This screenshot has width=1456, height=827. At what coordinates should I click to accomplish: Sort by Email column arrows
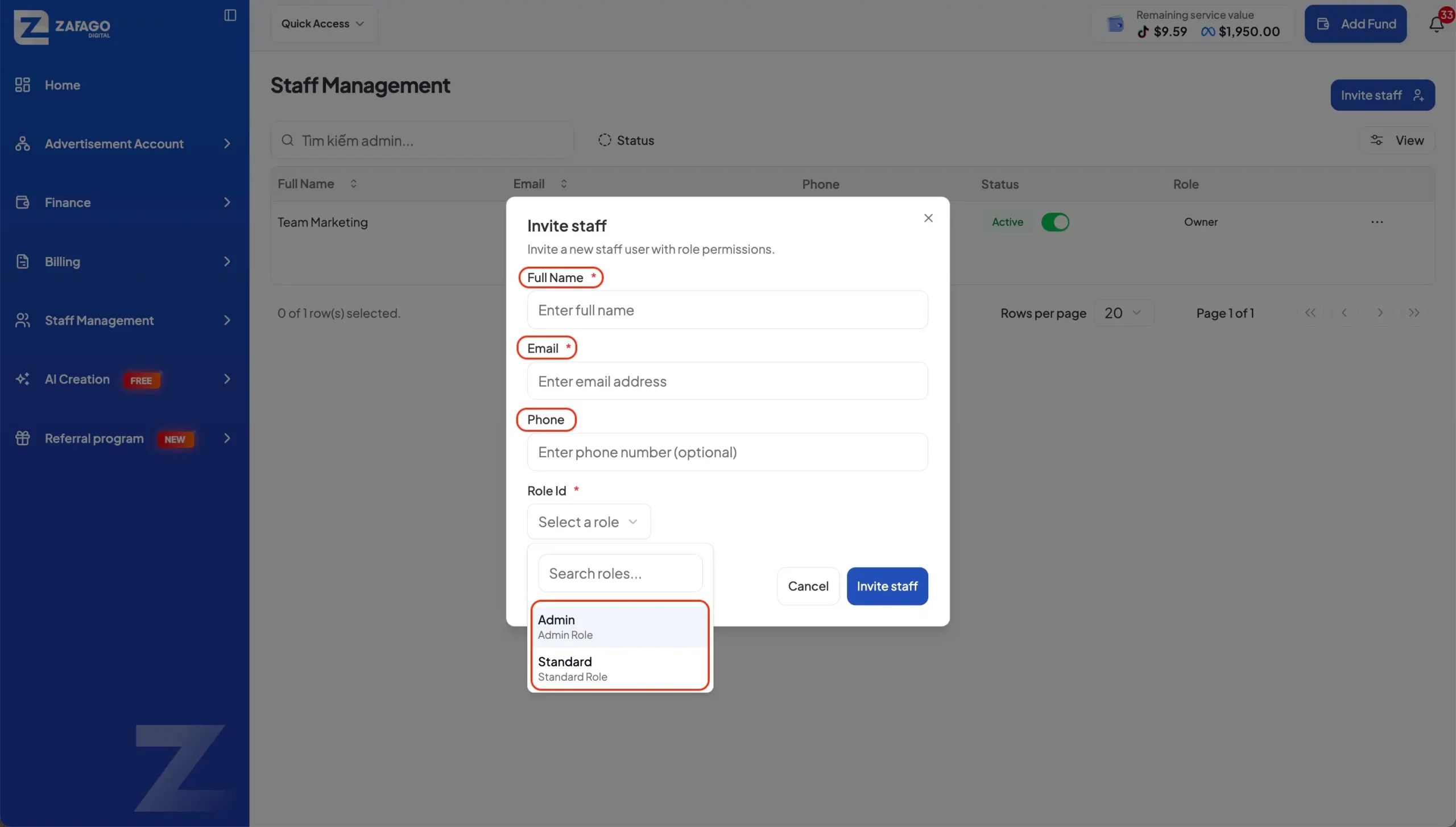pos(564,184)
